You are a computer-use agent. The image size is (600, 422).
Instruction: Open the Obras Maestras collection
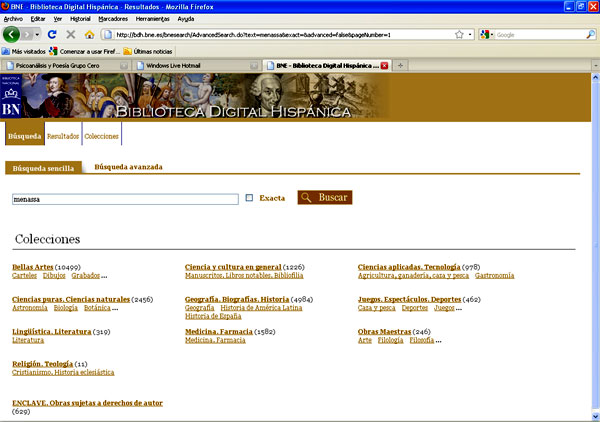tap(385, 331)
